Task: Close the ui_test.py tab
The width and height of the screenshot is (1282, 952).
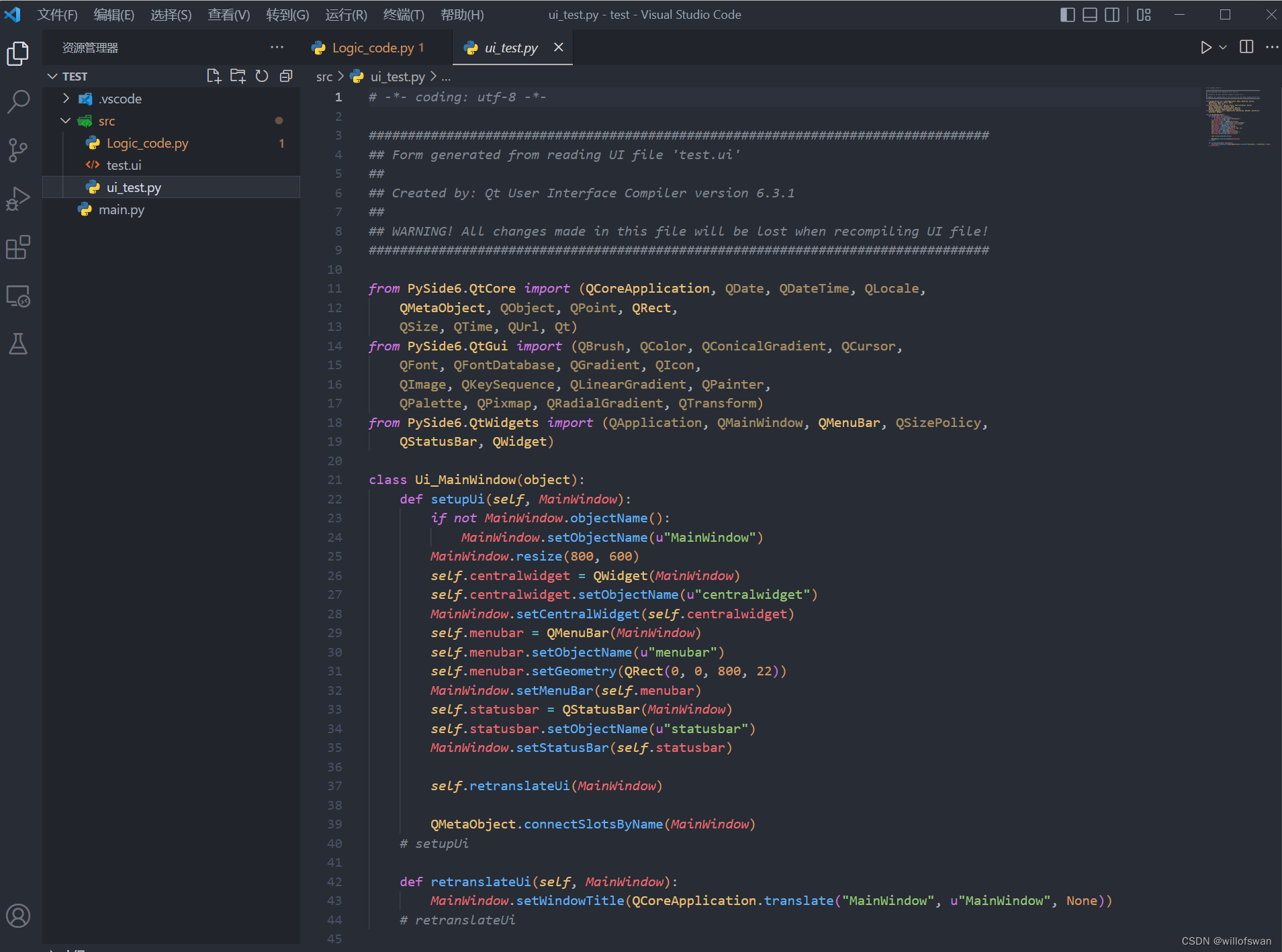Action: tap(558, 47)
